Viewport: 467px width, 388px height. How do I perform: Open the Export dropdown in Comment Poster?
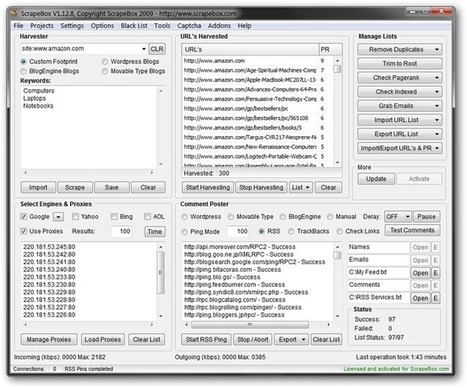[291, 339]
